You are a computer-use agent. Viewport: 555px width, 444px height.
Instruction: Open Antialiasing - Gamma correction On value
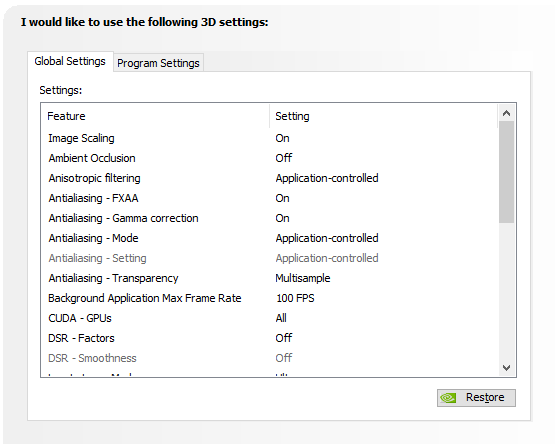(x=282, y=218)
